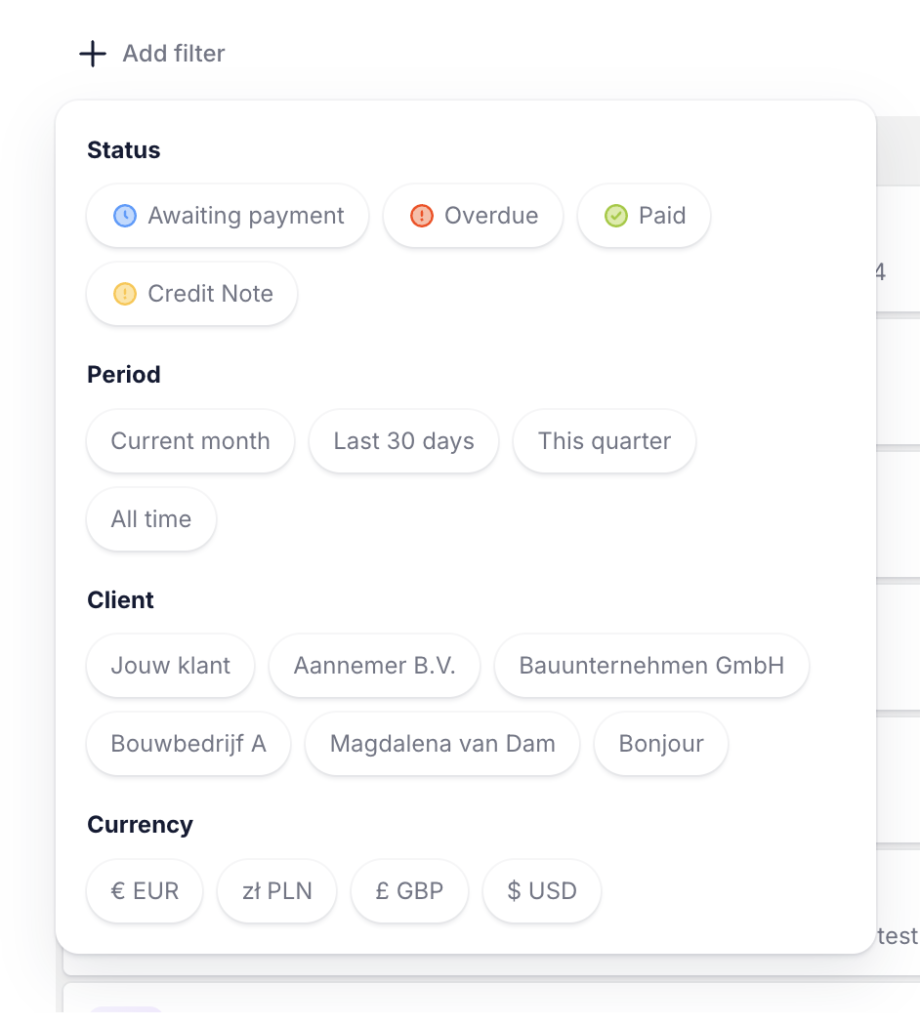
Task: Filter by client Jouw klant
Action: coord(170,665)
